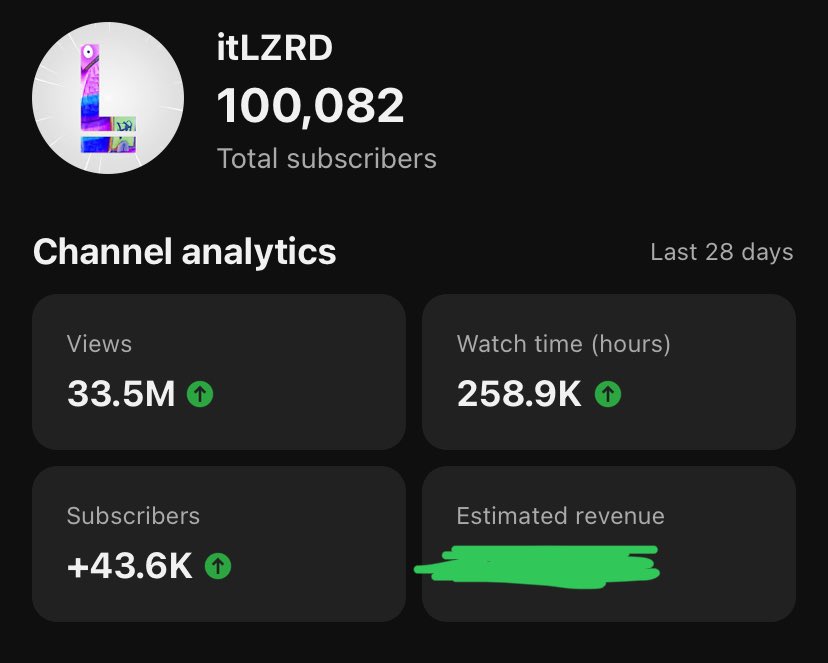Click the 33.5M views value
This screenshot has width=828, height=663.
coord(121,394)
